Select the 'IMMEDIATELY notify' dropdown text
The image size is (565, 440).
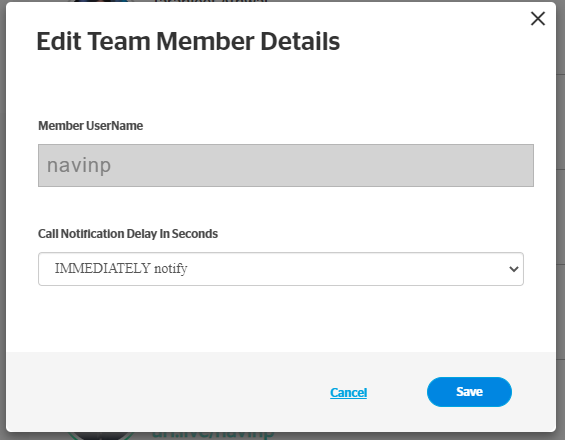(121, 268)
